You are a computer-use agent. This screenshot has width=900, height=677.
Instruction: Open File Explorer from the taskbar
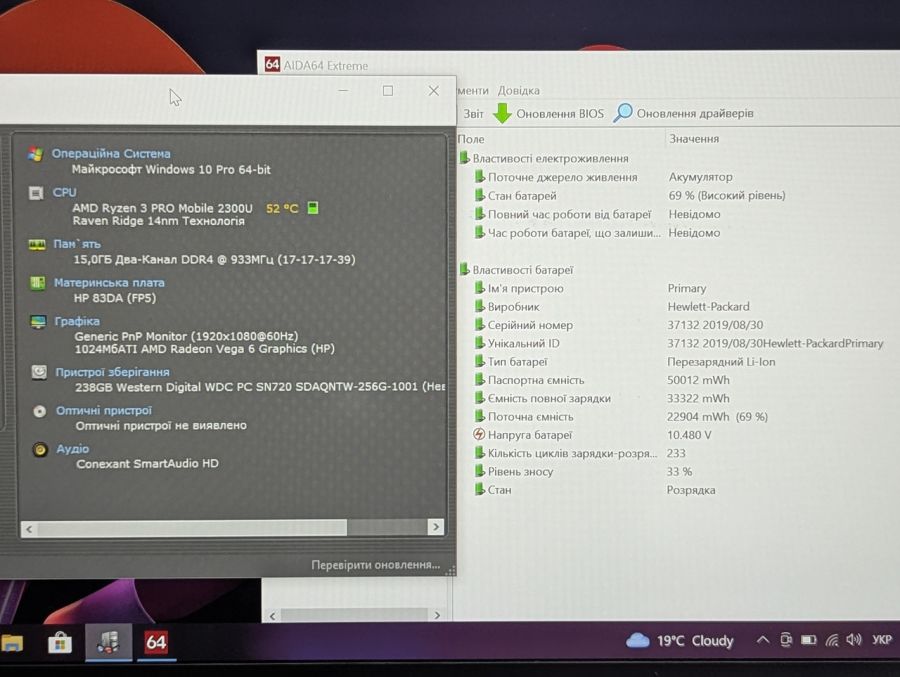11,643
